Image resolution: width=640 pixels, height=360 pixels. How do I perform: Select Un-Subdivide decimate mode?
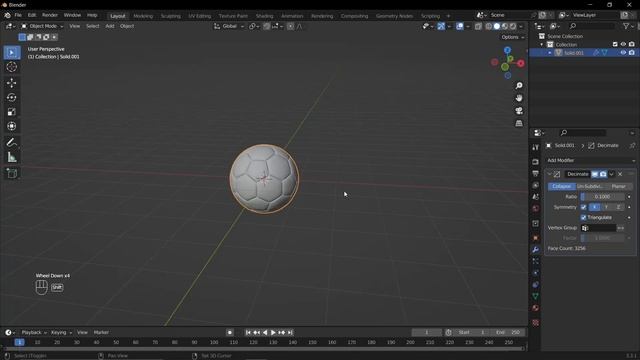pos(590,187)
